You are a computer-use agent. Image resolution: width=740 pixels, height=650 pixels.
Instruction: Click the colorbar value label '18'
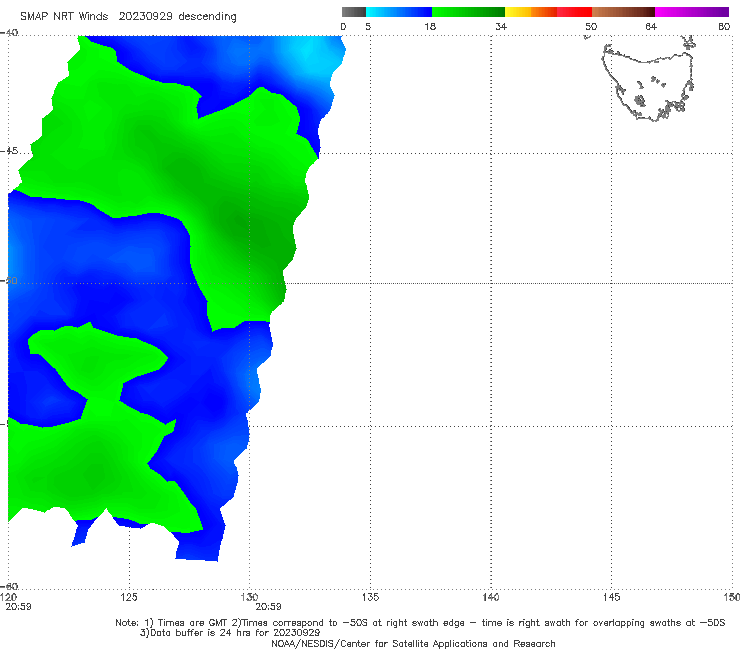(430, 27)
